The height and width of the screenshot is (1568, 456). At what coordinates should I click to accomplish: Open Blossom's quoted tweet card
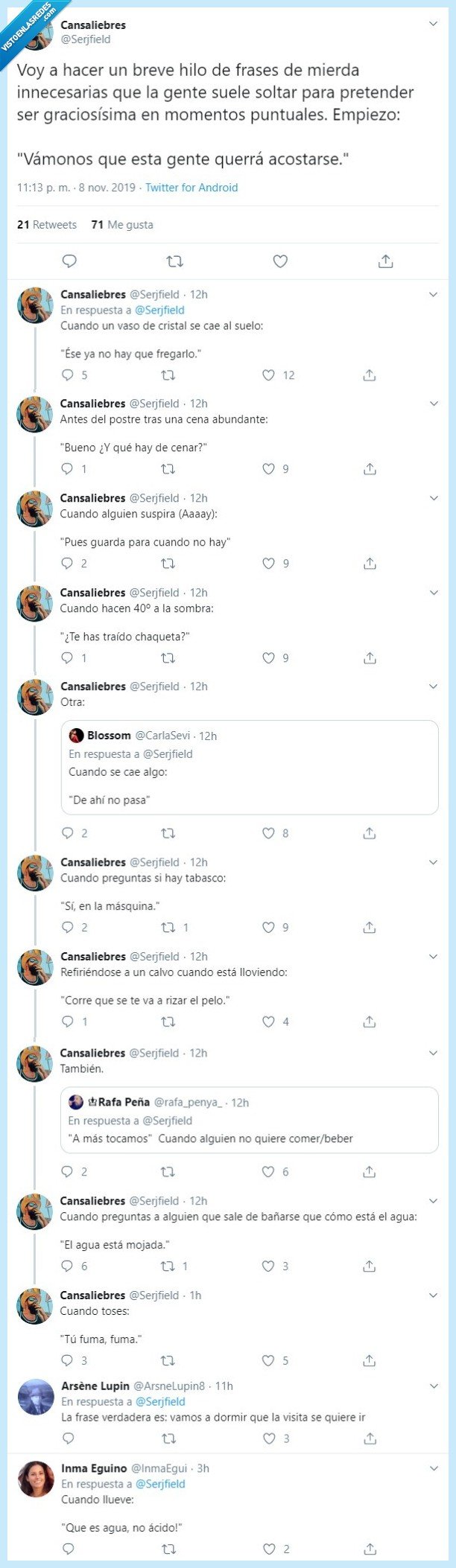click(x=246, y=767)
